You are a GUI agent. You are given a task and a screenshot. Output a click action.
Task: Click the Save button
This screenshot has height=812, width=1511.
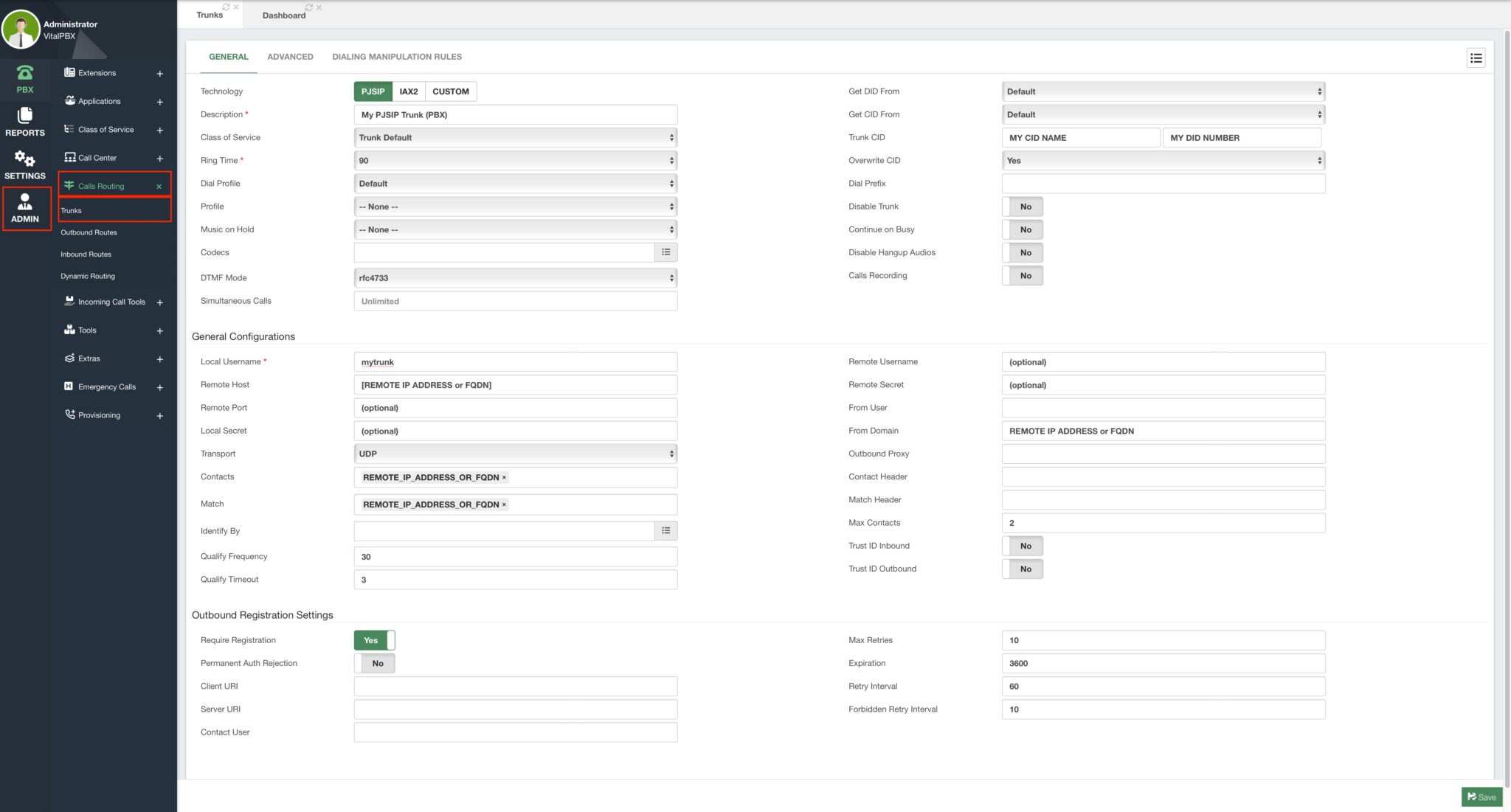pyautogui.click(x=1481, y=797)
